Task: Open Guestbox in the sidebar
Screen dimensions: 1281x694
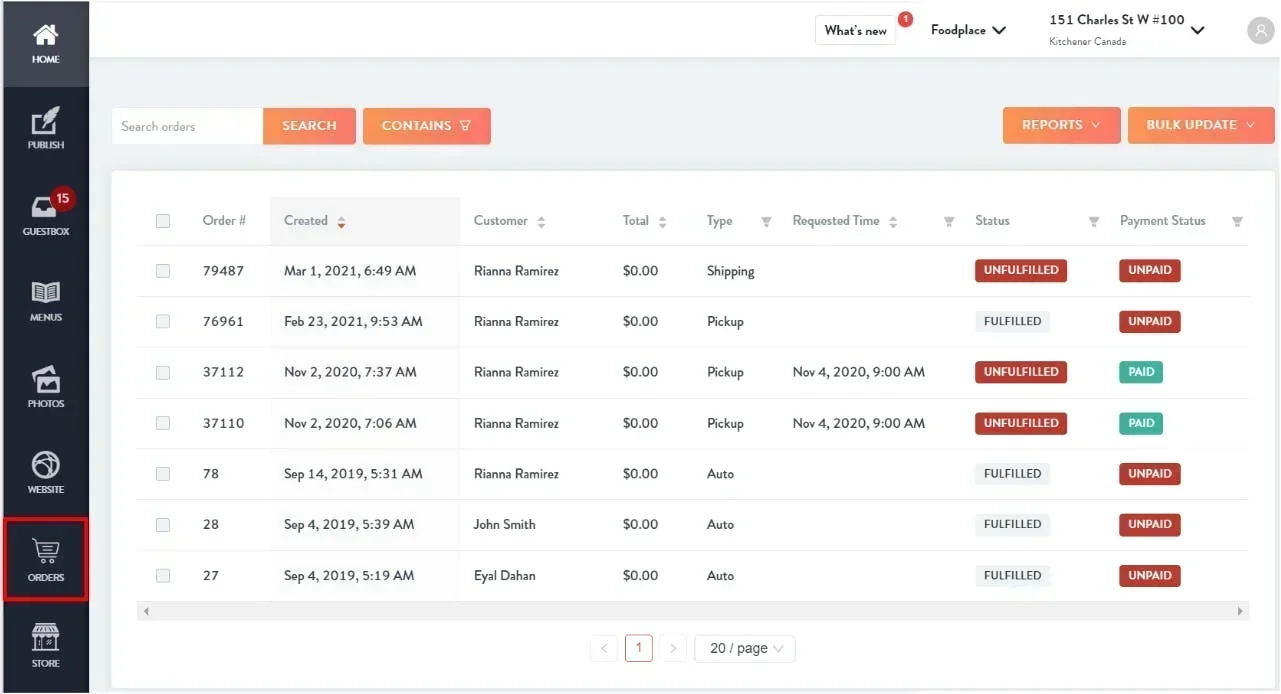Action: [x=45, y=215]
